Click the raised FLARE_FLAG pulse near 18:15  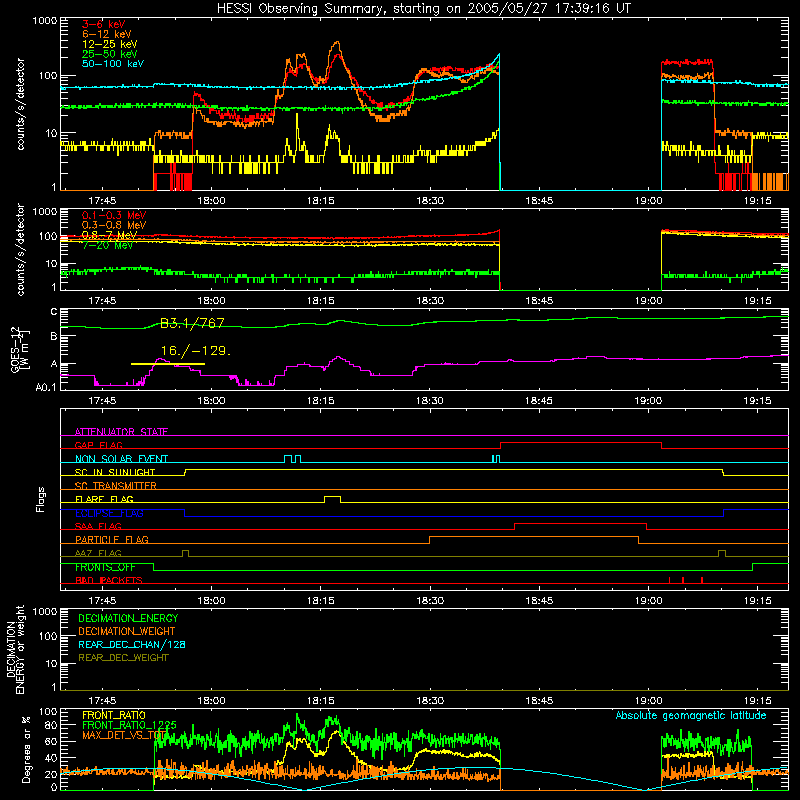[x=333, y=498]
